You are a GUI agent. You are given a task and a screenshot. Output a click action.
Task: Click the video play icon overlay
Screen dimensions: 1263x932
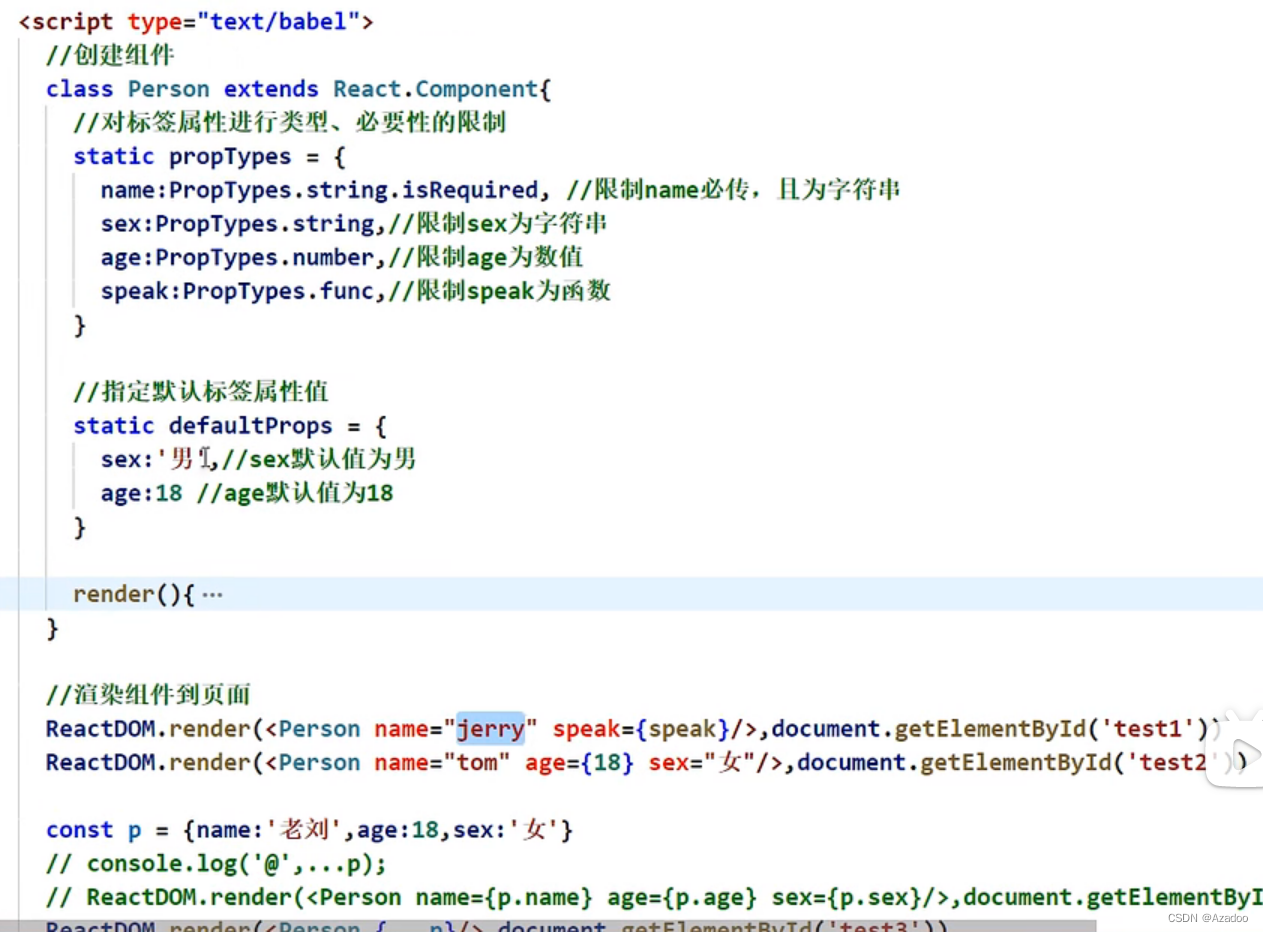point(1245,753)
